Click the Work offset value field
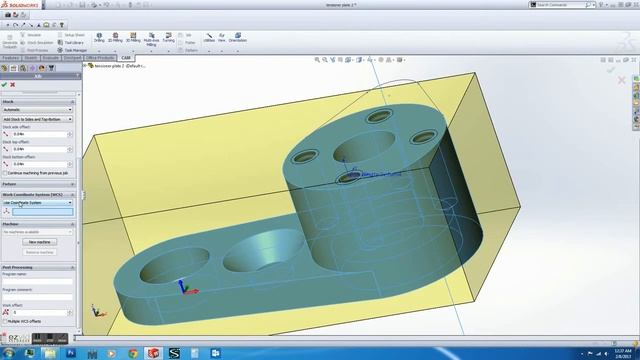Viewport: 640px width, 360px height. click(39, 313)
